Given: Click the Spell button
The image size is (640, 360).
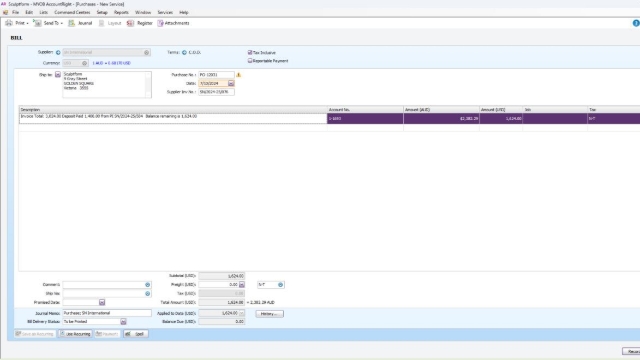Looking at the screenshot, I should [x=136, y=334].
